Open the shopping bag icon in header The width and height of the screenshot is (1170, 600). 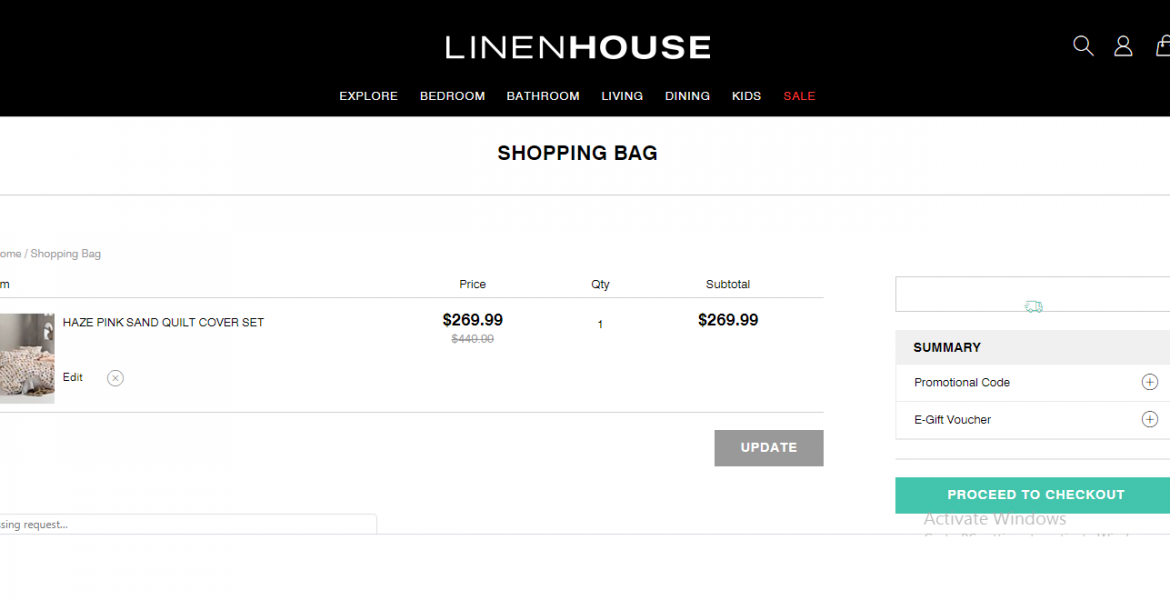[1163, 46]
